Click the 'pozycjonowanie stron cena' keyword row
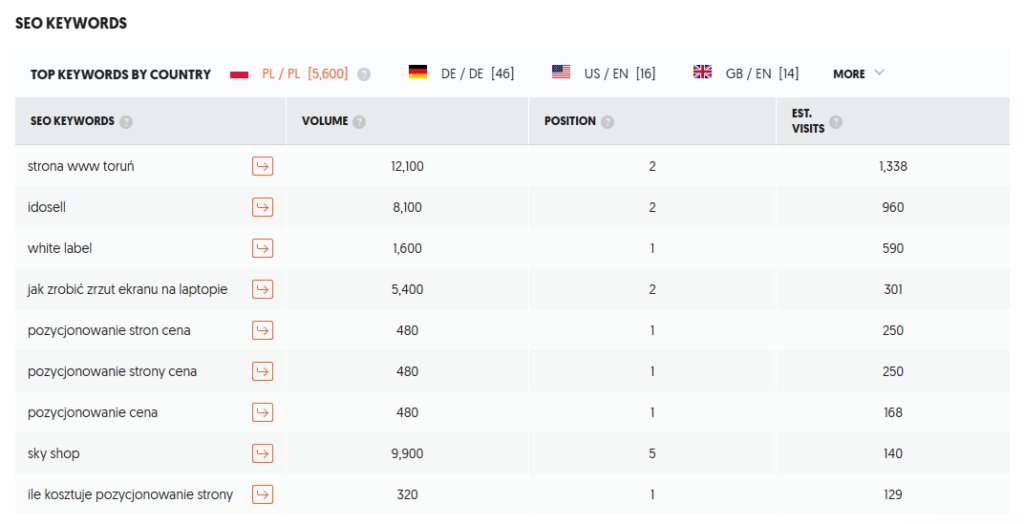 point(109,330)
